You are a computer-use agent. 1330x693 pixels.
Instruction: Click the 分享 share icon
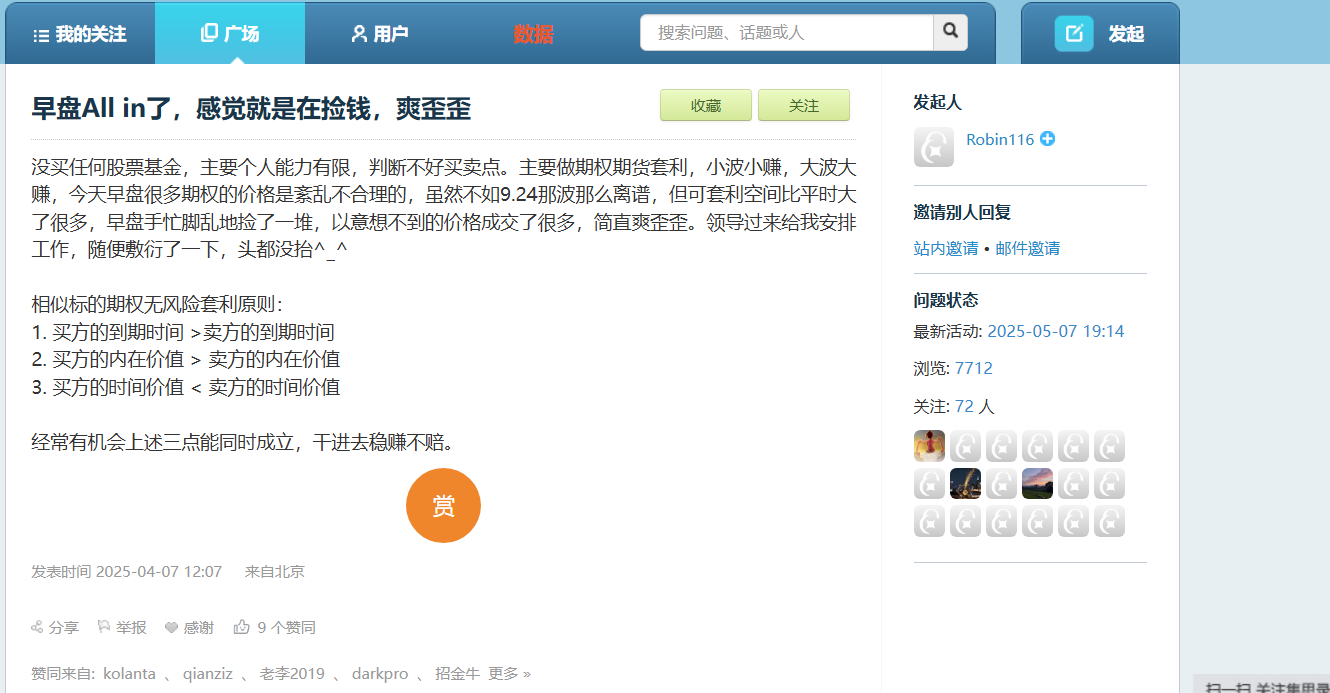(38, 627)
